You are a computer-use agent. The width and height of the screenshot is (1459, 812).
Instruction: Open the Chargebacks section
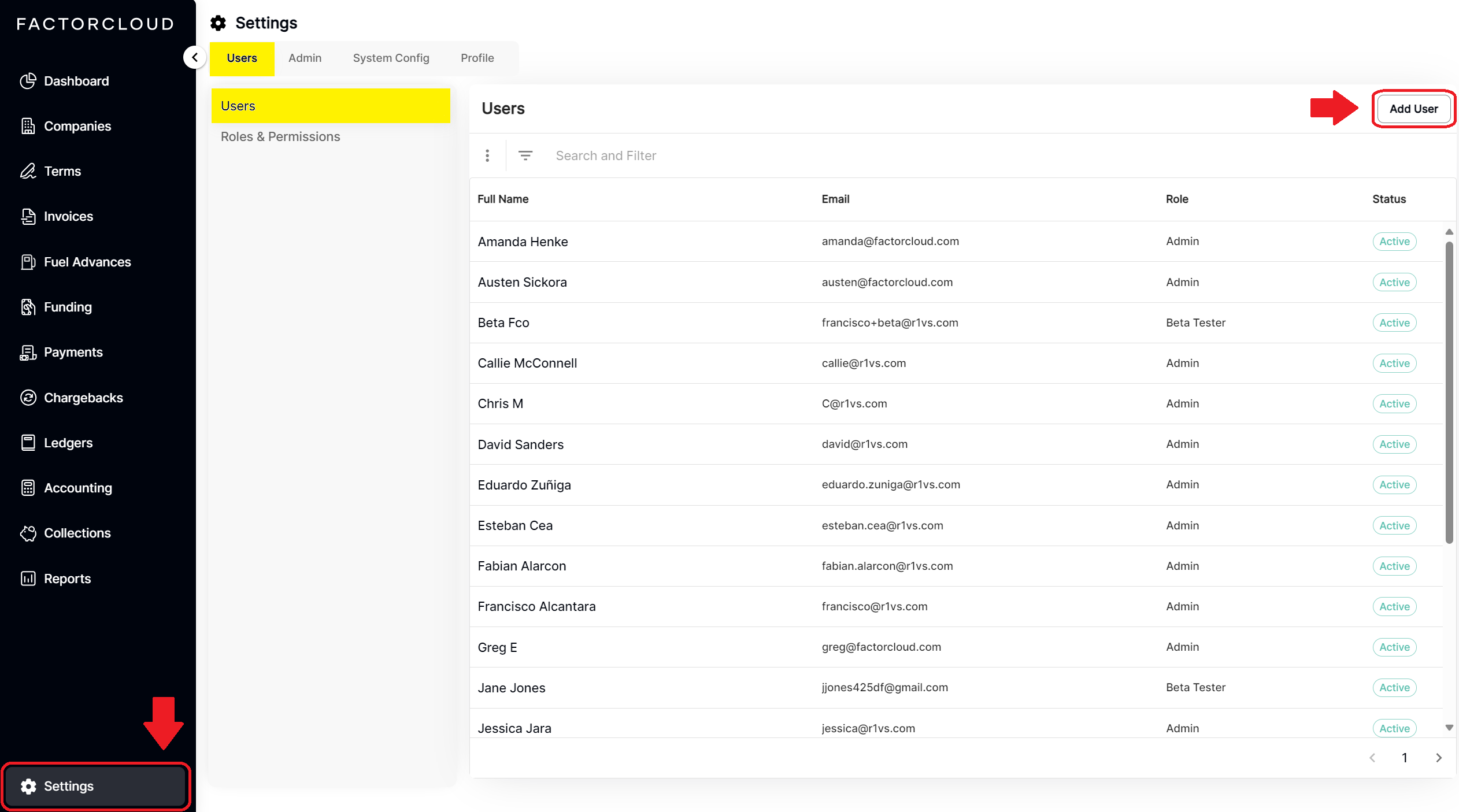pos(83,398)
